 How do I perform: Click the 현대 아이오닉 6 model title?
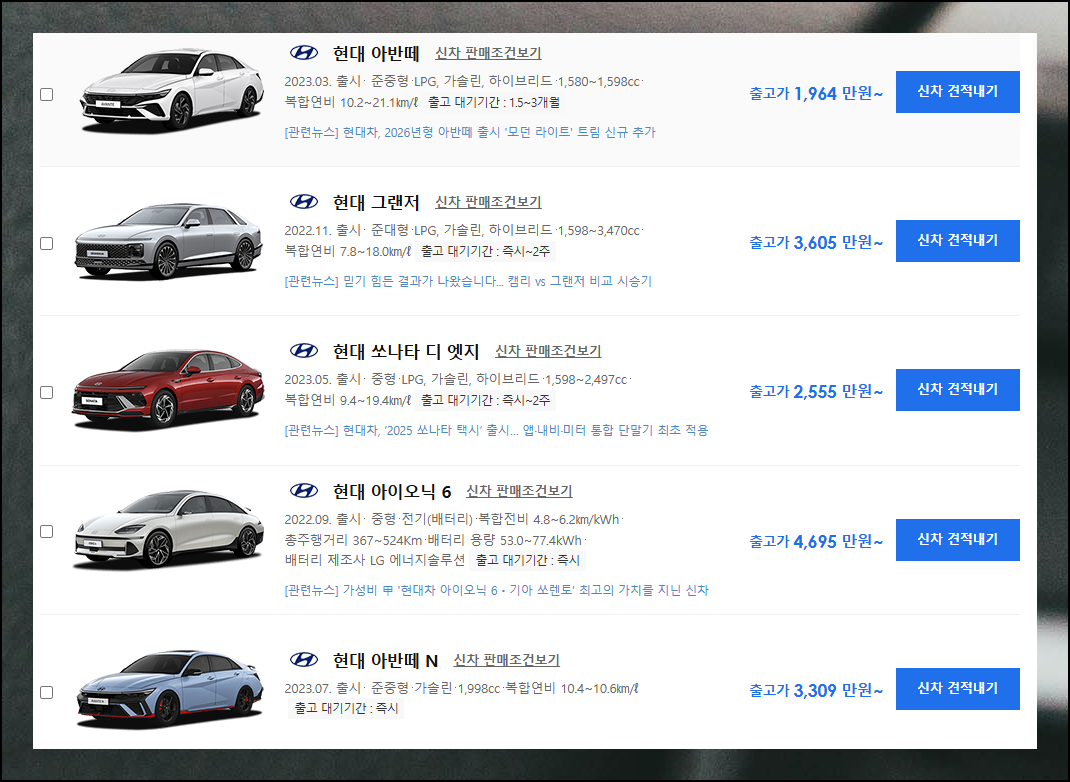coord(392,491)
